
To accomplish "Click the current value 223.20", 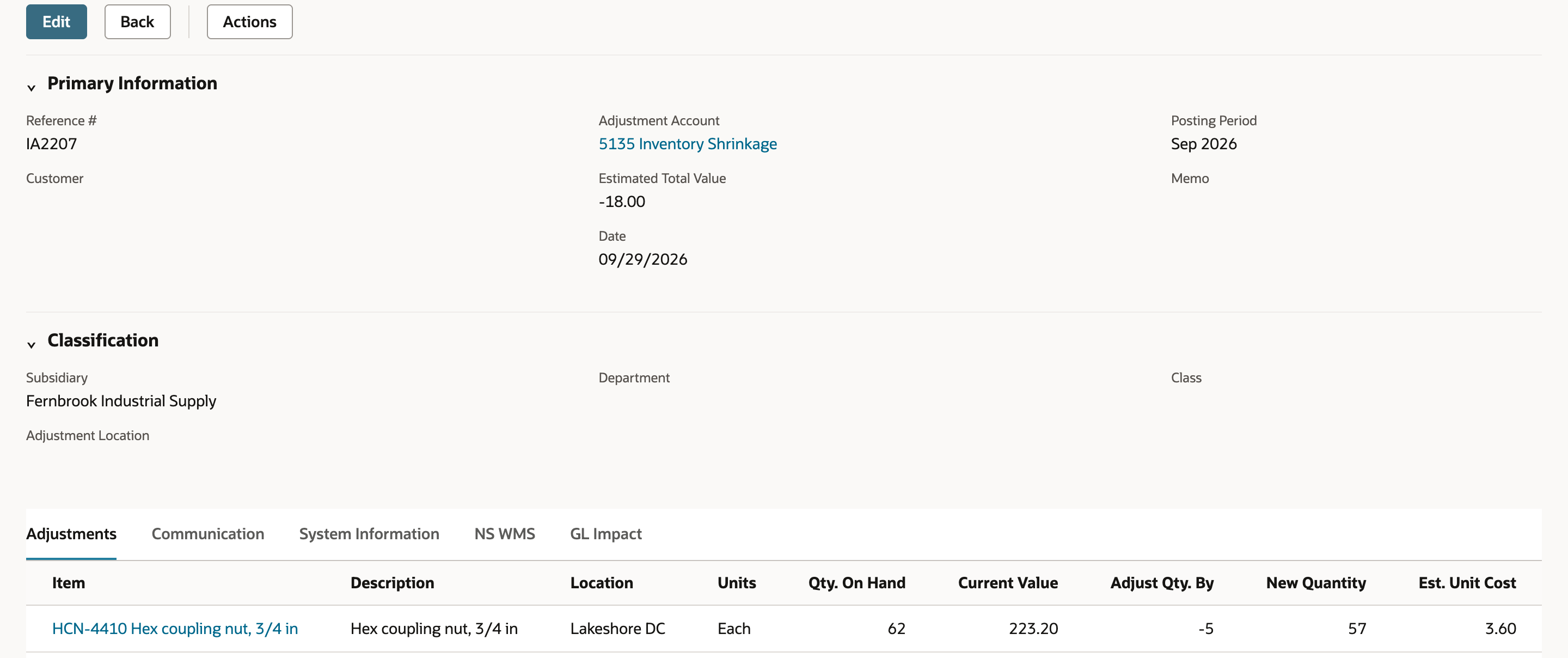I will [1033, 628].
